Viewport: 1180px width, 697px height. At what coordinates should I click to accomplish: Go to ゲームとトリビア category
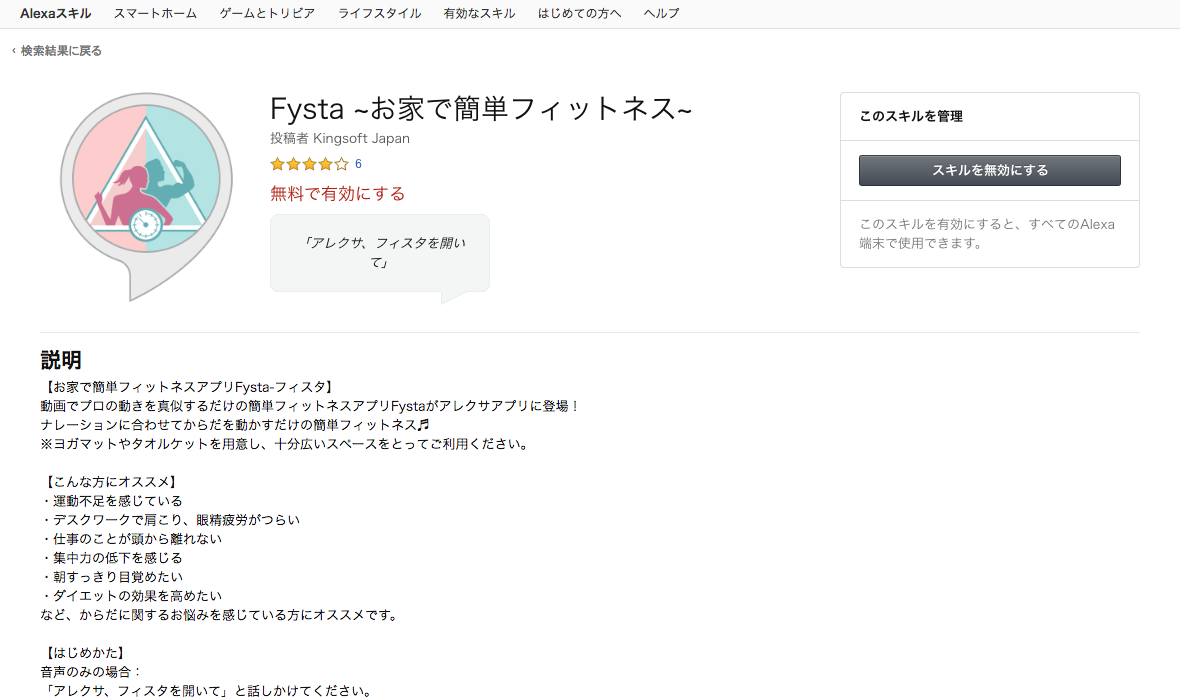(x=267, y=14)
